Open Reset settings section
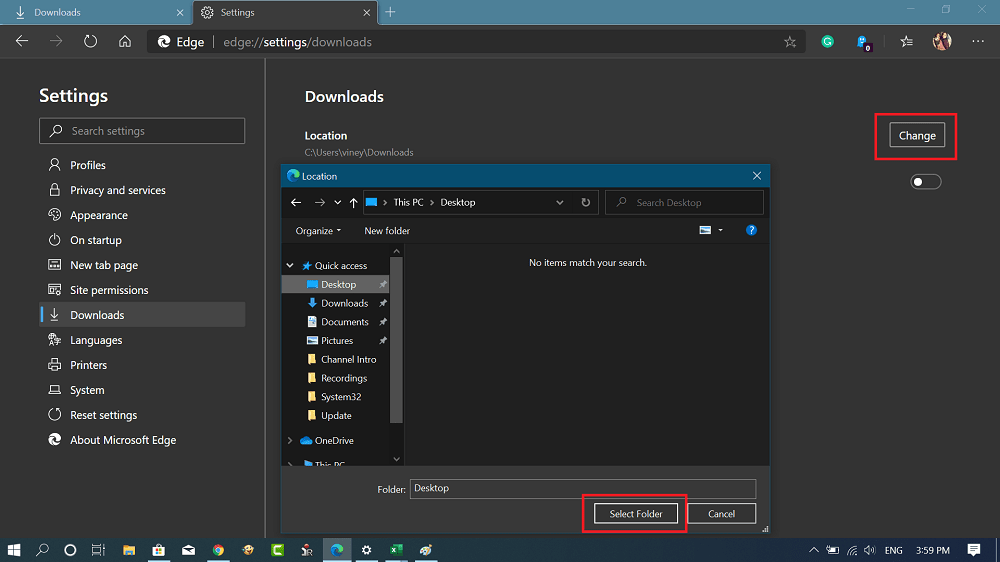This screenshot has width=1000, height=562. coord(142,415)
